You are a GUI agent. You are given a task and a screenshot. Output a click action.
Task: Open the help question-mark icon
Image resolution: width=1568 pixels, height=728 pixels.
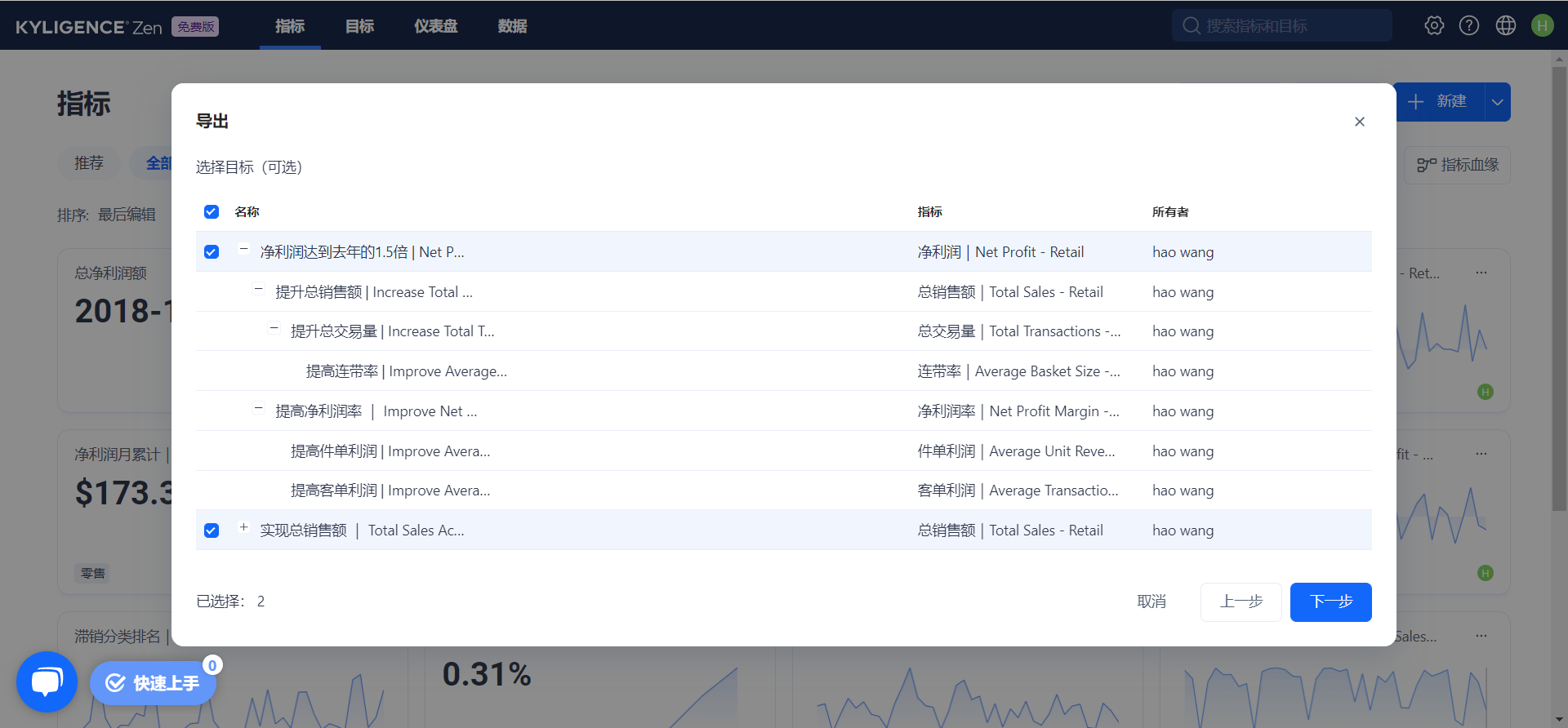pos(1469,25)
